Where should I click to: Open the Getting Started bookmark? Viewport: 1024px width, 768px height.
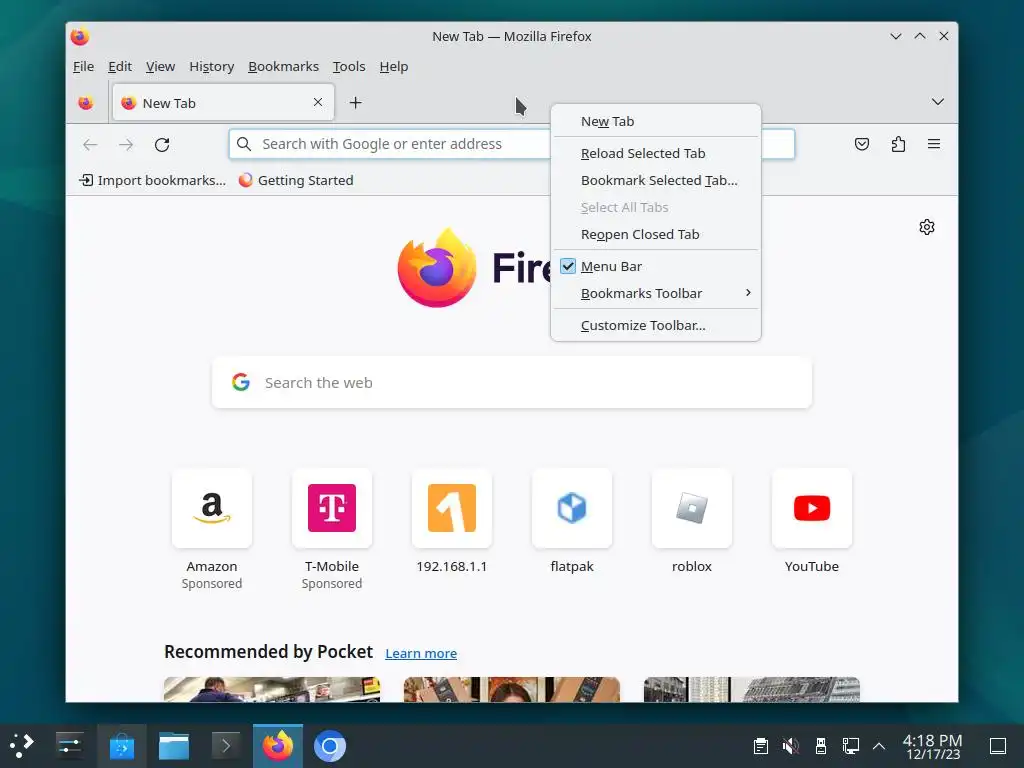coord(296,180)
